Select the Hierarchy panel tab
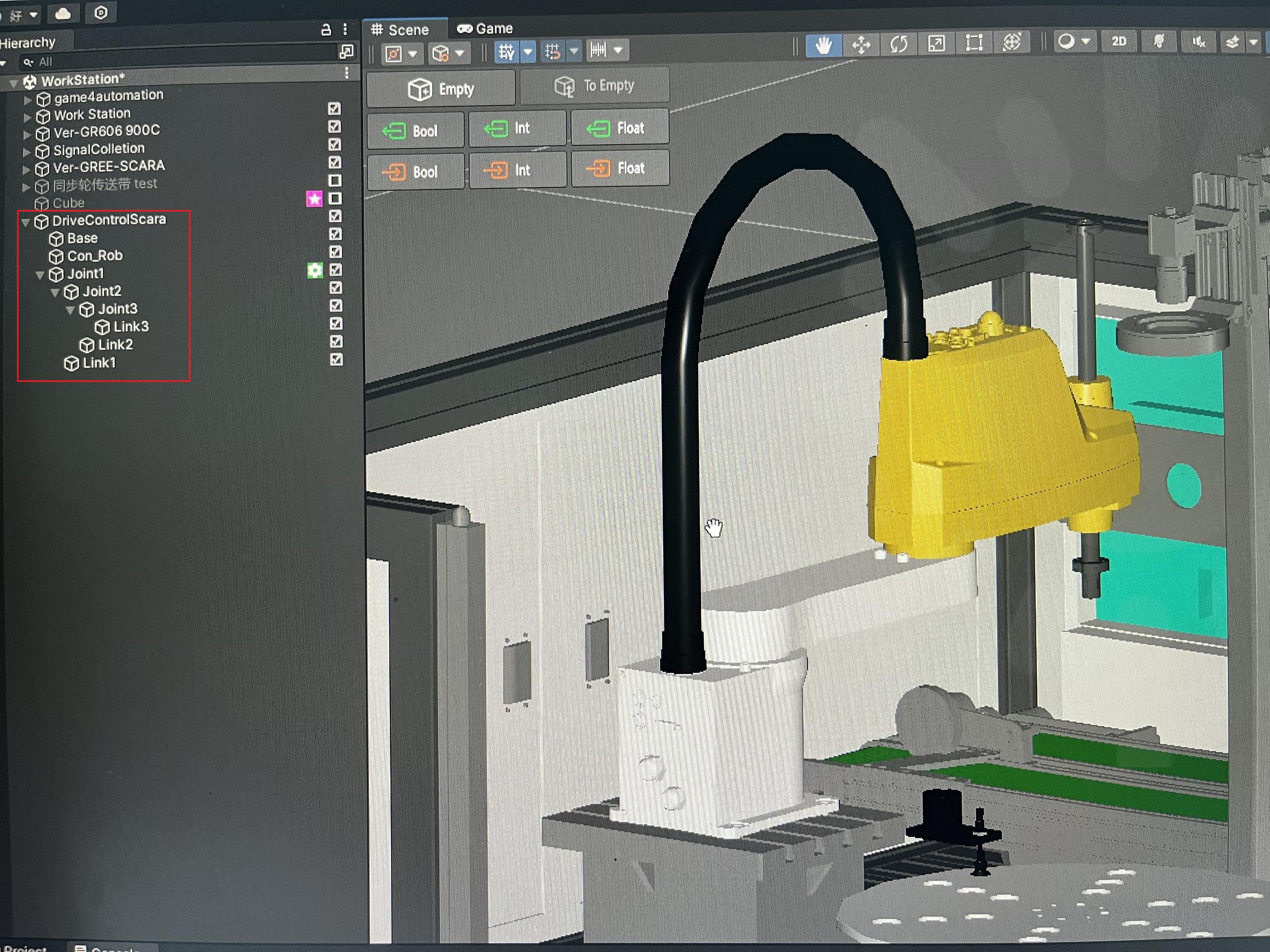Viewport: 1270px width, 952px height. coord(28,43)
